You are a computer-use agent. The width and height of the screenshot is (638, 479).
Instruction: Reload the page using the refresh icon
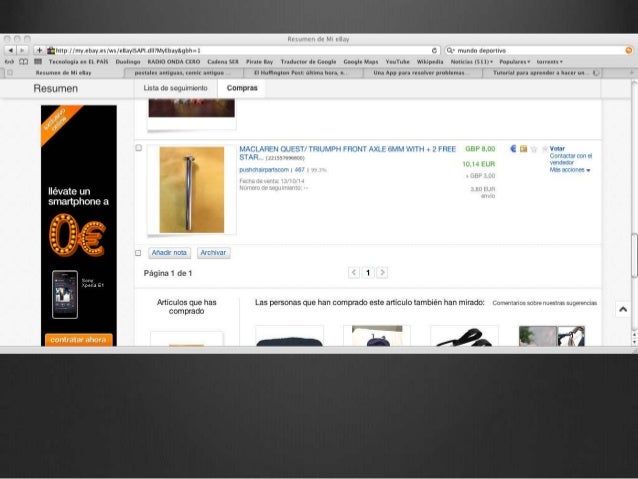point(434,50)
